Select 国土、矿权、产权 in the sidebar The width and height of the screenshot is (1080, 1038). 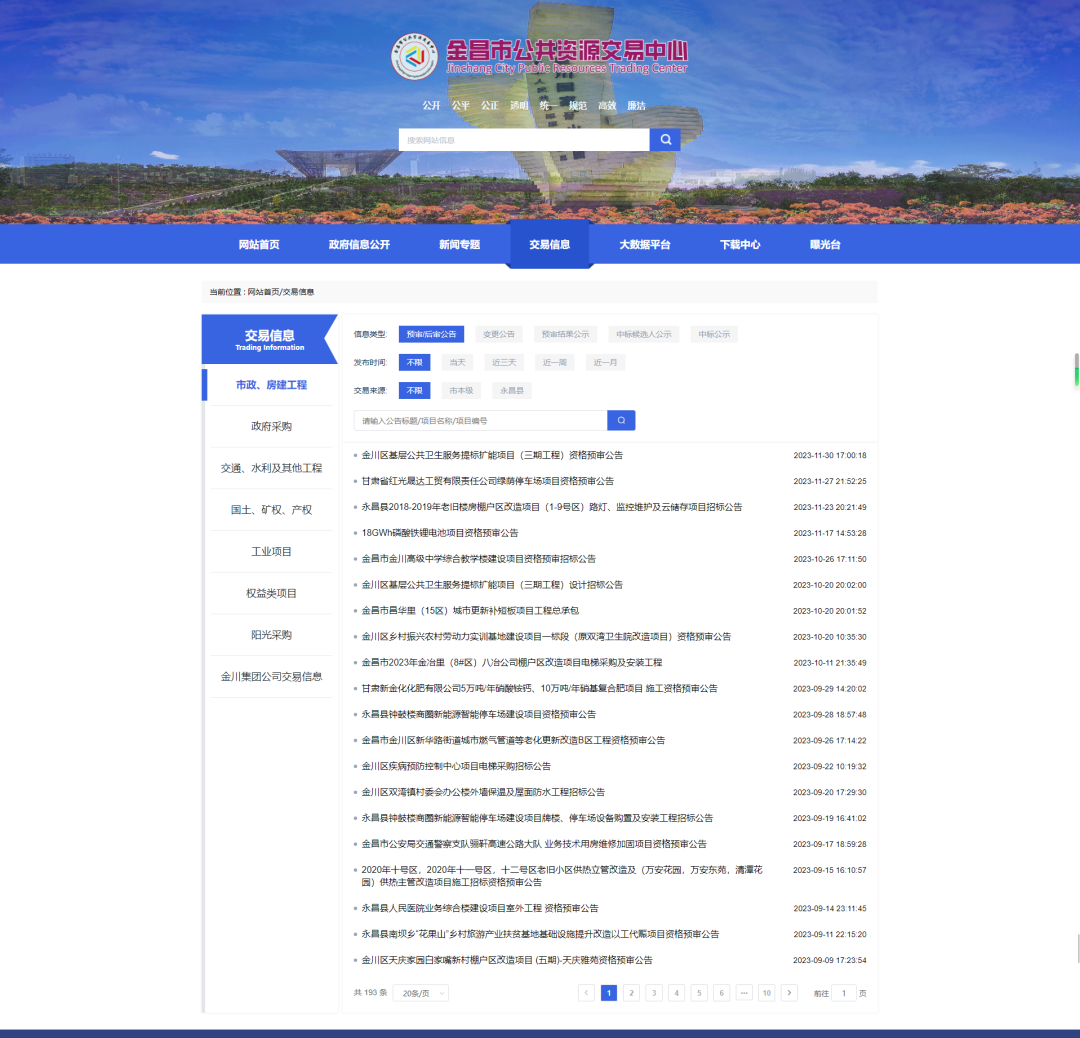point(271,510)
